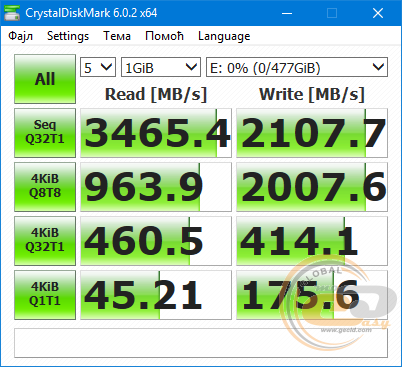The height and width of the screenshot is (367, 402).
Task: Minimize the CrystalDiskMark window
Action: 287,13
